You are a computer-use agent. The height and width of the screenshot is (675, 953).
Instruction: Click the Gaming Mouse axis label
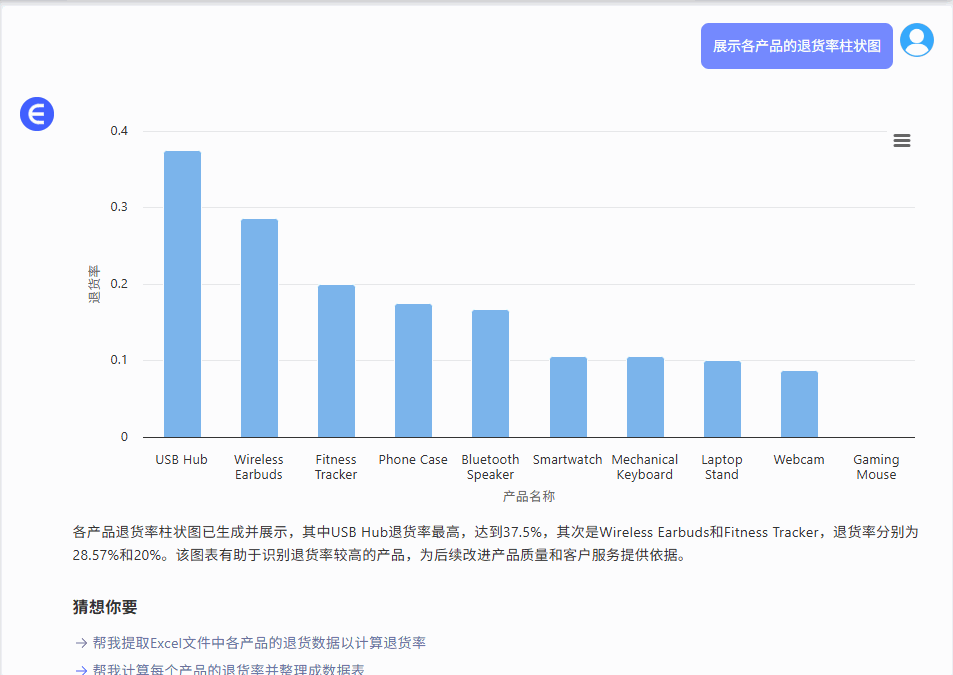pyautogui.click(x=876, y=467)
